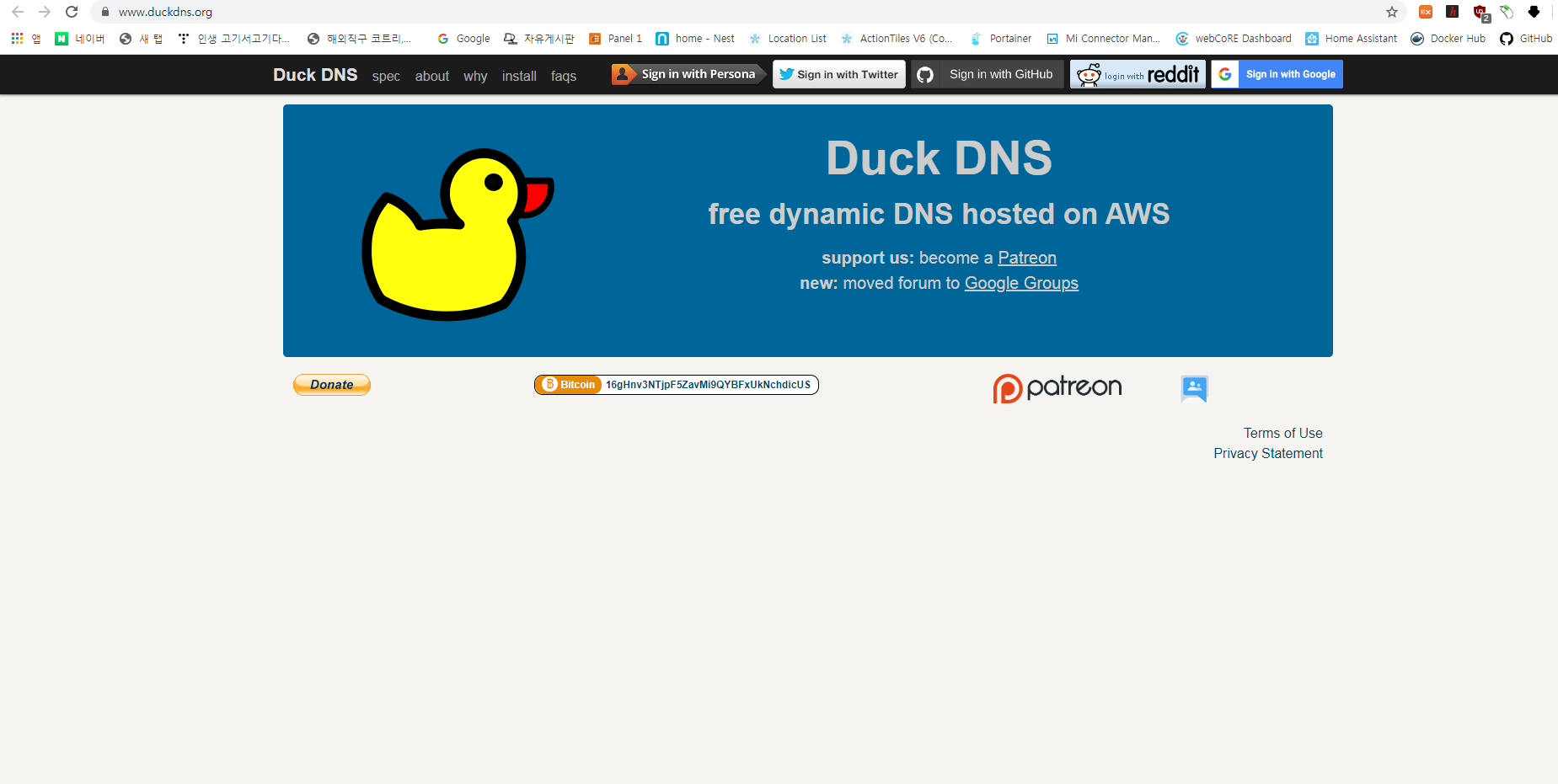Open the about page
This screenshot has height=784, width=1558.
tap(432, 76)
